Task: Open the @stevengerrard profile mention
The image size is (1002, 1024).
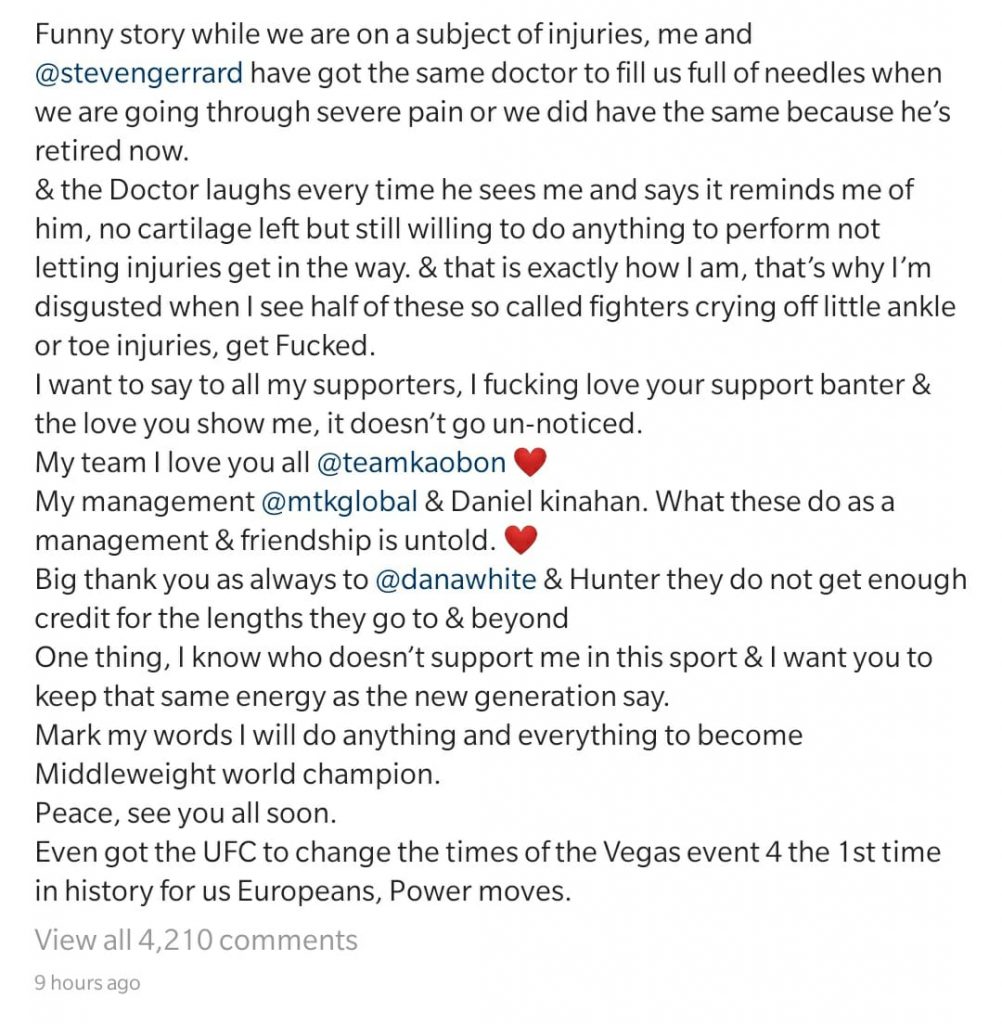Action: tap(139, 73)
